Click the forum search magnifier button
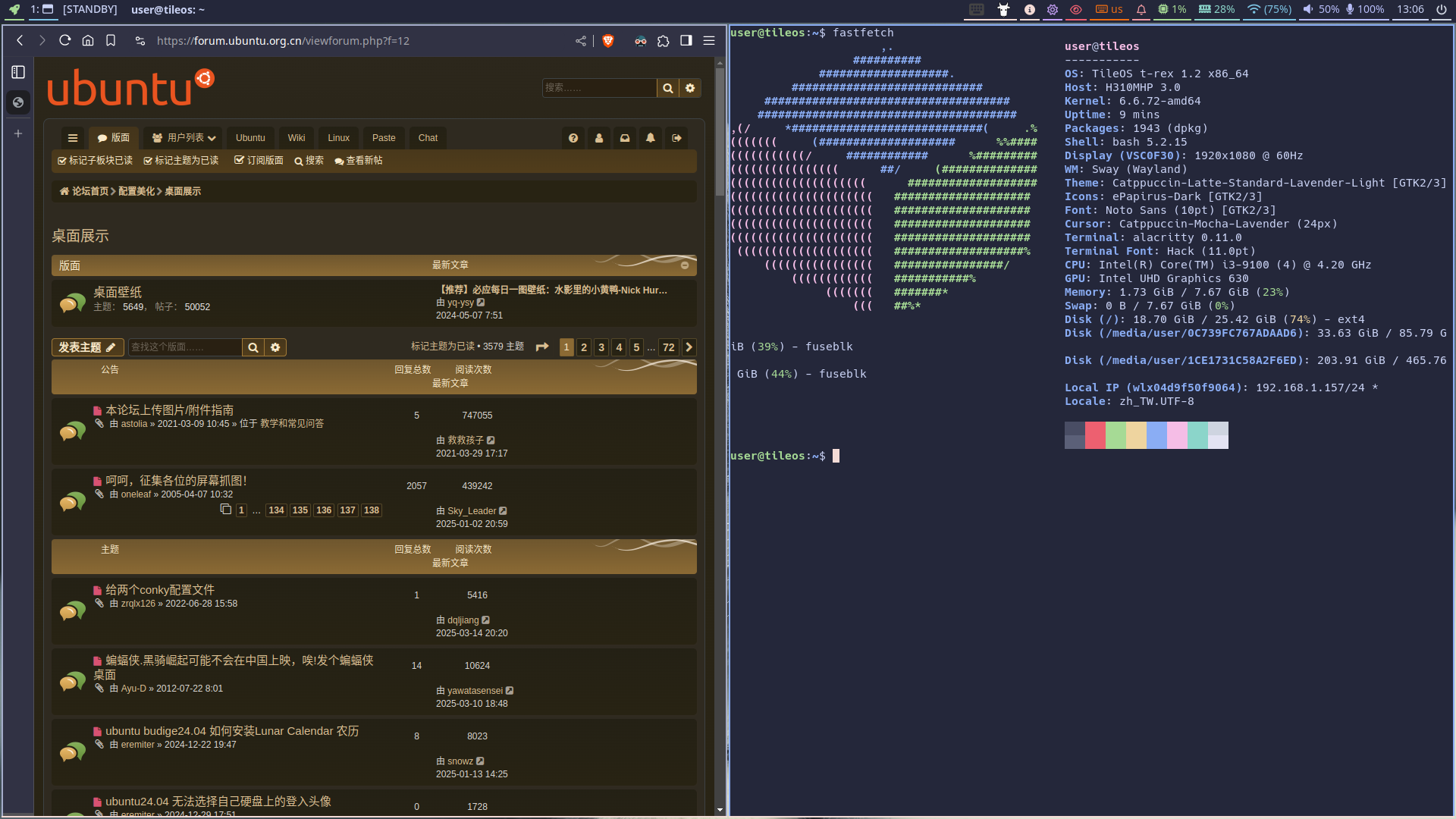 [668, 88]
